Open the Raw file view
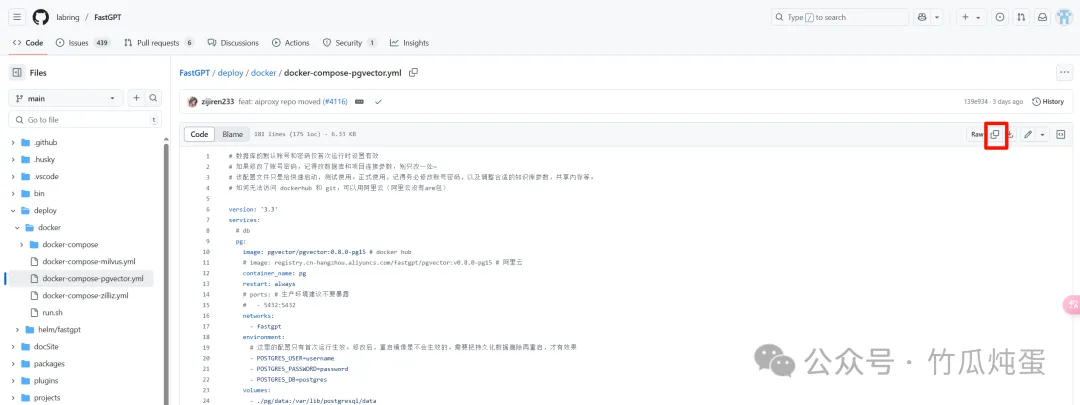1080x405 pixels. tap(977, 134)
